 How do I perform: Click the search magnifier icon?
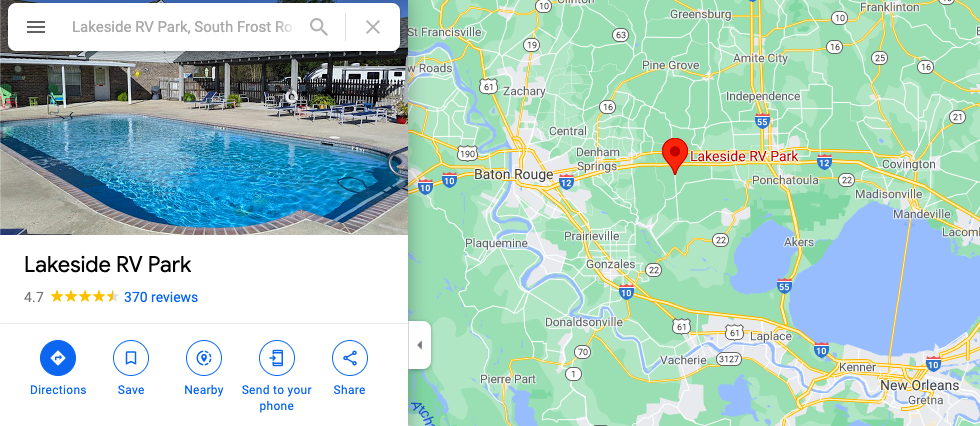pyautogui.click(x=319, y=27)
